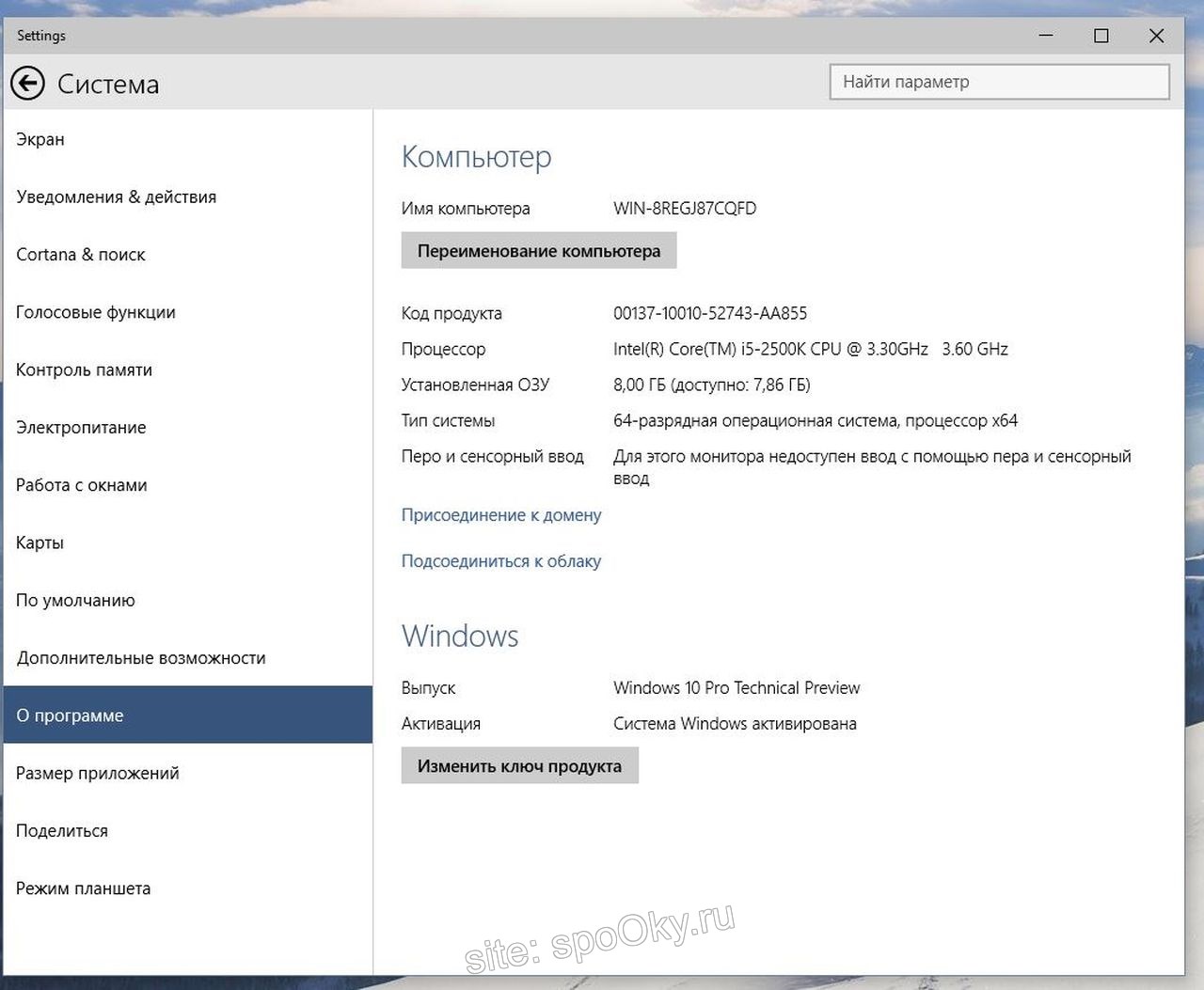This screenshot has width=1204, height=990.
Task: Click the Код продукта label
Action: 451,313
